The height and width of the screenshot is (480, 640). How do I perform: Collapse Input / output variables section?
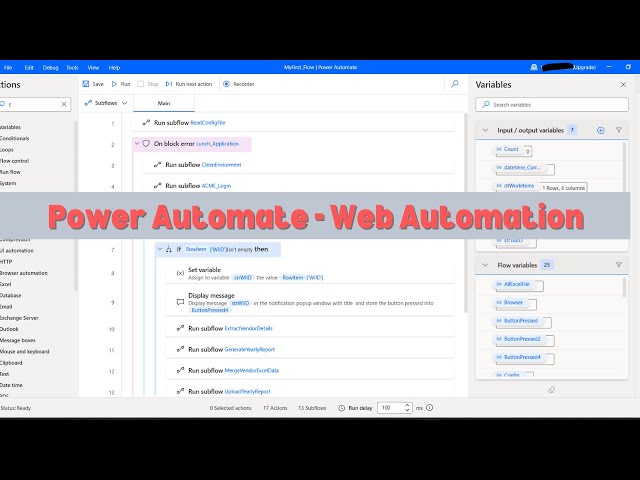[x=485, y=130]
